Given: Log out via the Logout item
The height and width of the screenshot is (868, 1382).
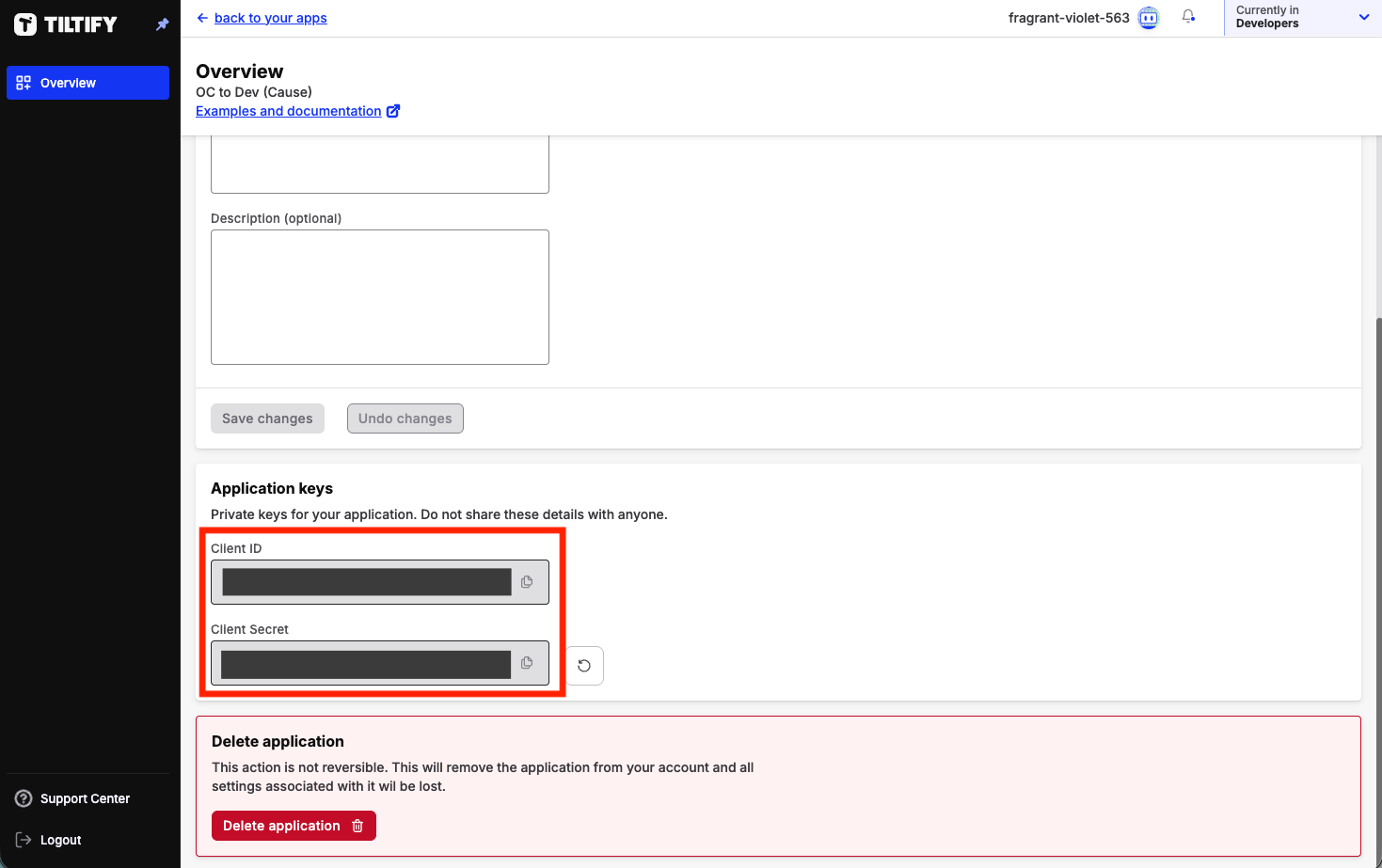Looking at the screenshot, I should [x=49, y=840].
